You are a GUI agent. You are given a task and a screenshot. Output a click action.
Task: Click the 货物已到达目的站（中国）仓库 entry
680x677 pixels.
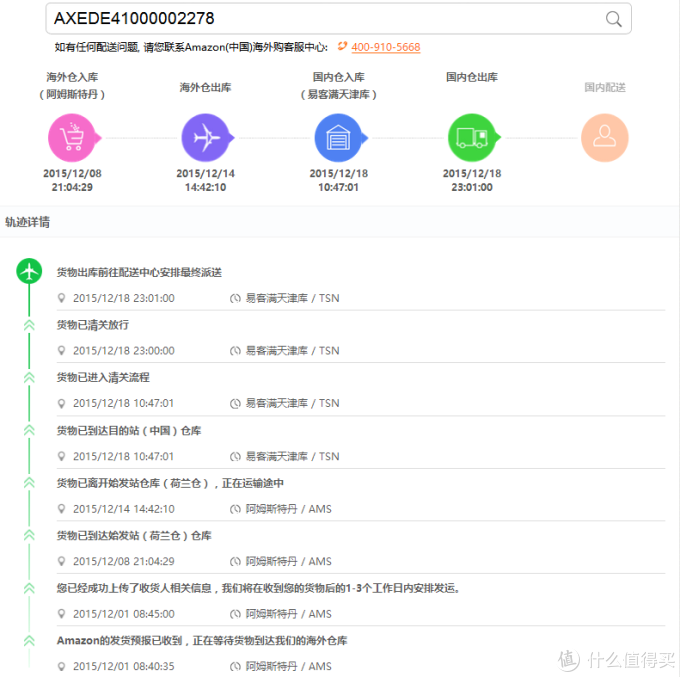(x=129, y=430)
